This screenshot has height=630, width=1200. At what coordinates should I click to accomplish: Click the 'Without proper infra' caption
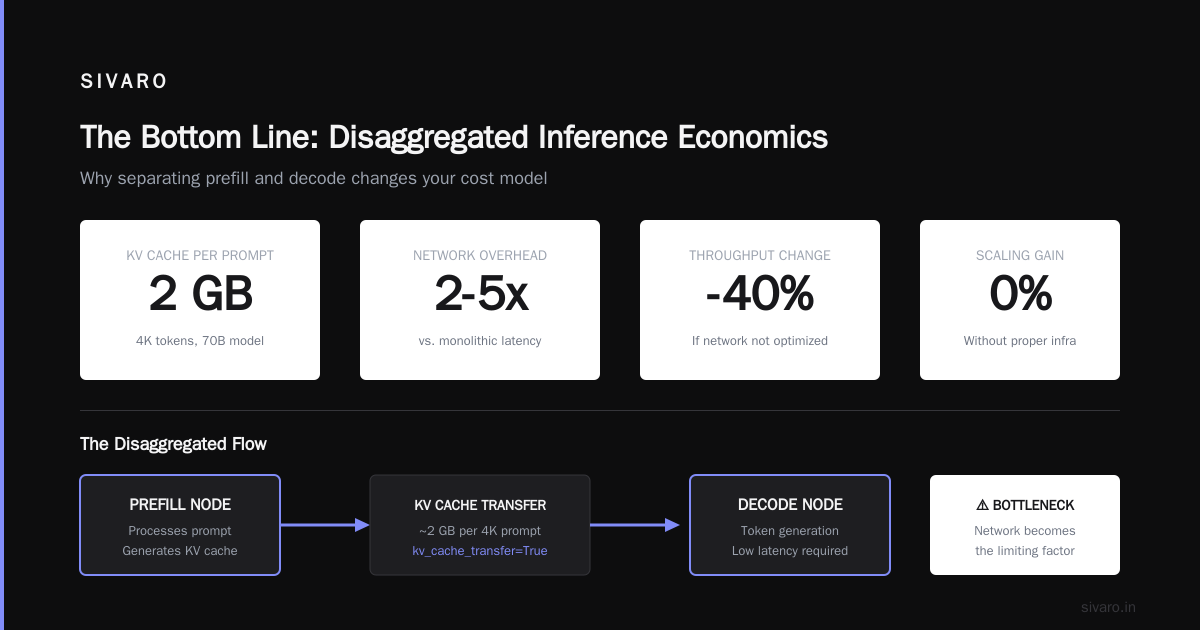point(1020,341)
